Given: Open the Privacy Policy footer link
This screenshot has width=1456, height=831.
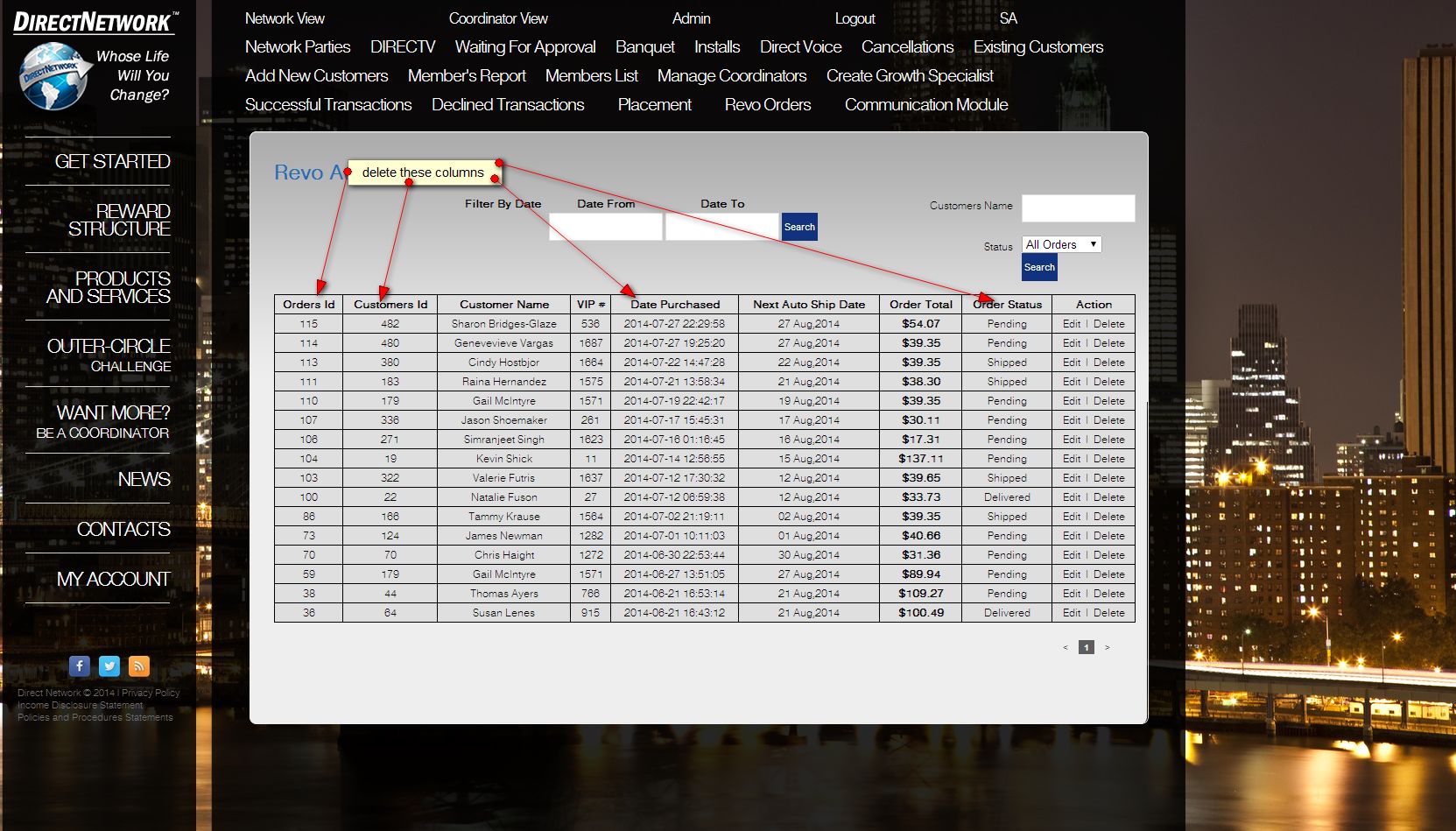Looking at the screenshot, I should [151, 693].
